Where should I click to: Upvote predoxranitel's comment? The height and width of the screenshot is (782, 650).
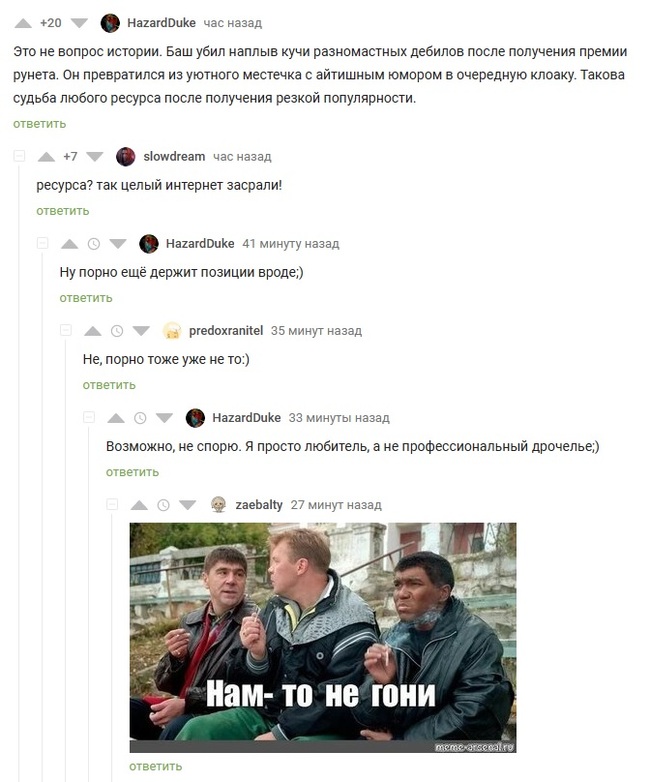(x=93, y=331)
